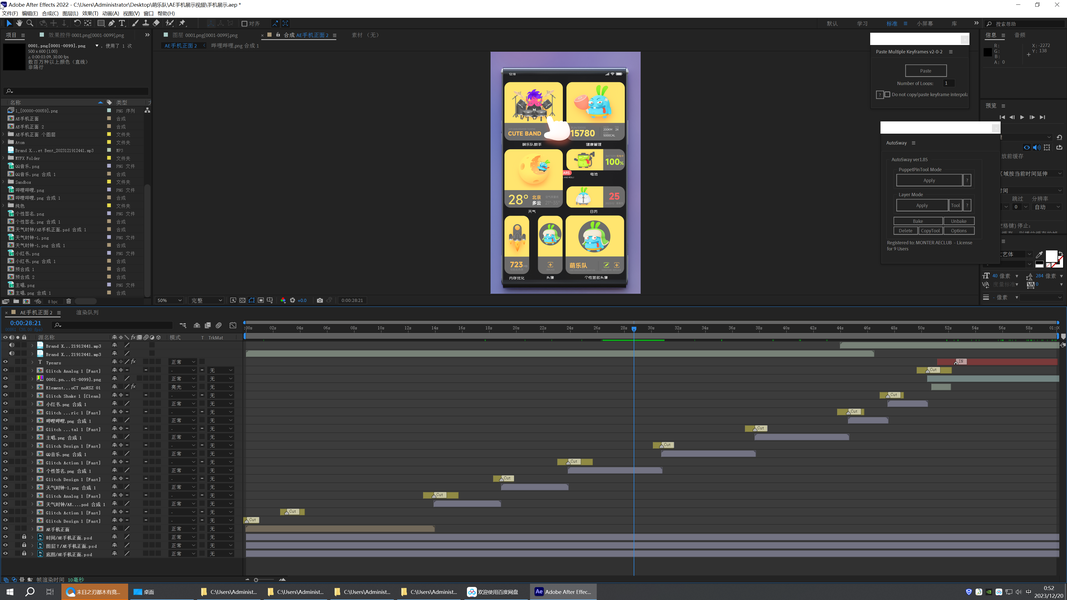The height and width of the screenshot is (600, 1067).
Task: Click the eyedropper in Character panel
Action: pos(1039,254)
